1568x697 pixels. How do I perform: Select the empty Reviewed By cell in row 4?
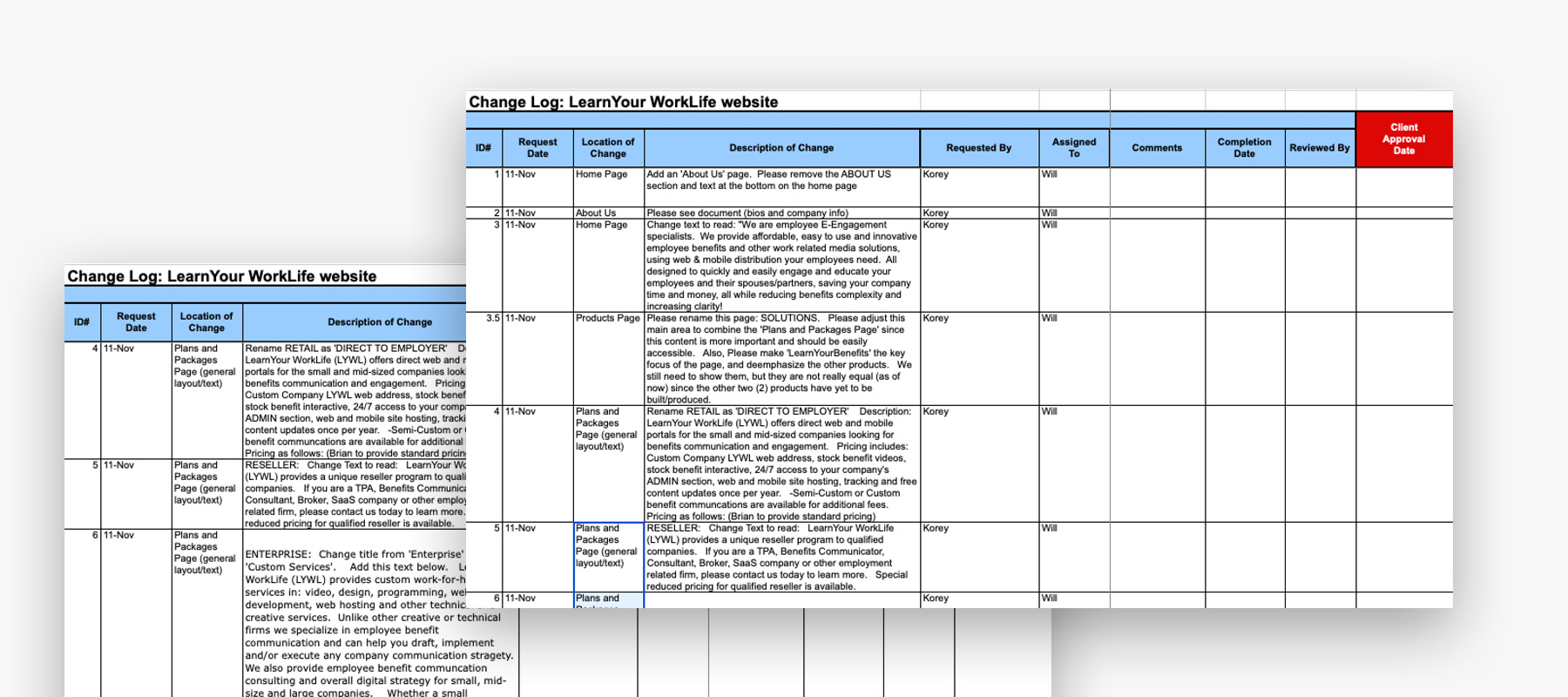[x=1320, y=464]
